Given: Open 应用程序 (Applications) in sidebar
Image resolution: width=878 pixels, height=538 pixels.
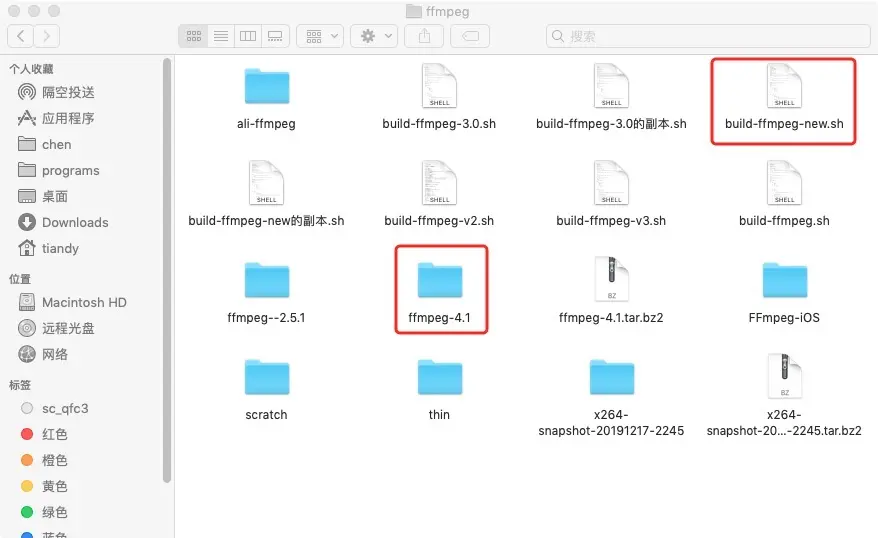Looking at the screenshot, I should tap(56, 118).
